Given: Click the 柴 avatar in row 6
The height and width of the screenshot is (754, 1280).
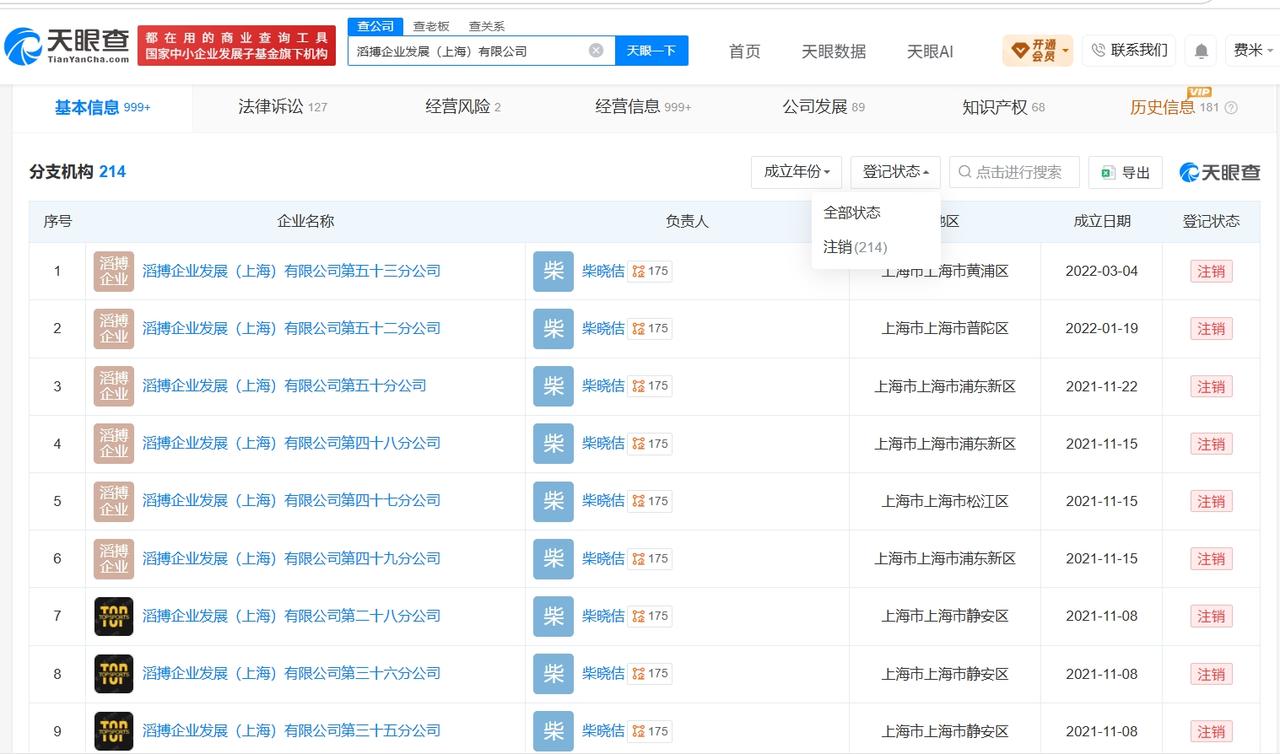Looking at the screenshot, I should point(553,558).
